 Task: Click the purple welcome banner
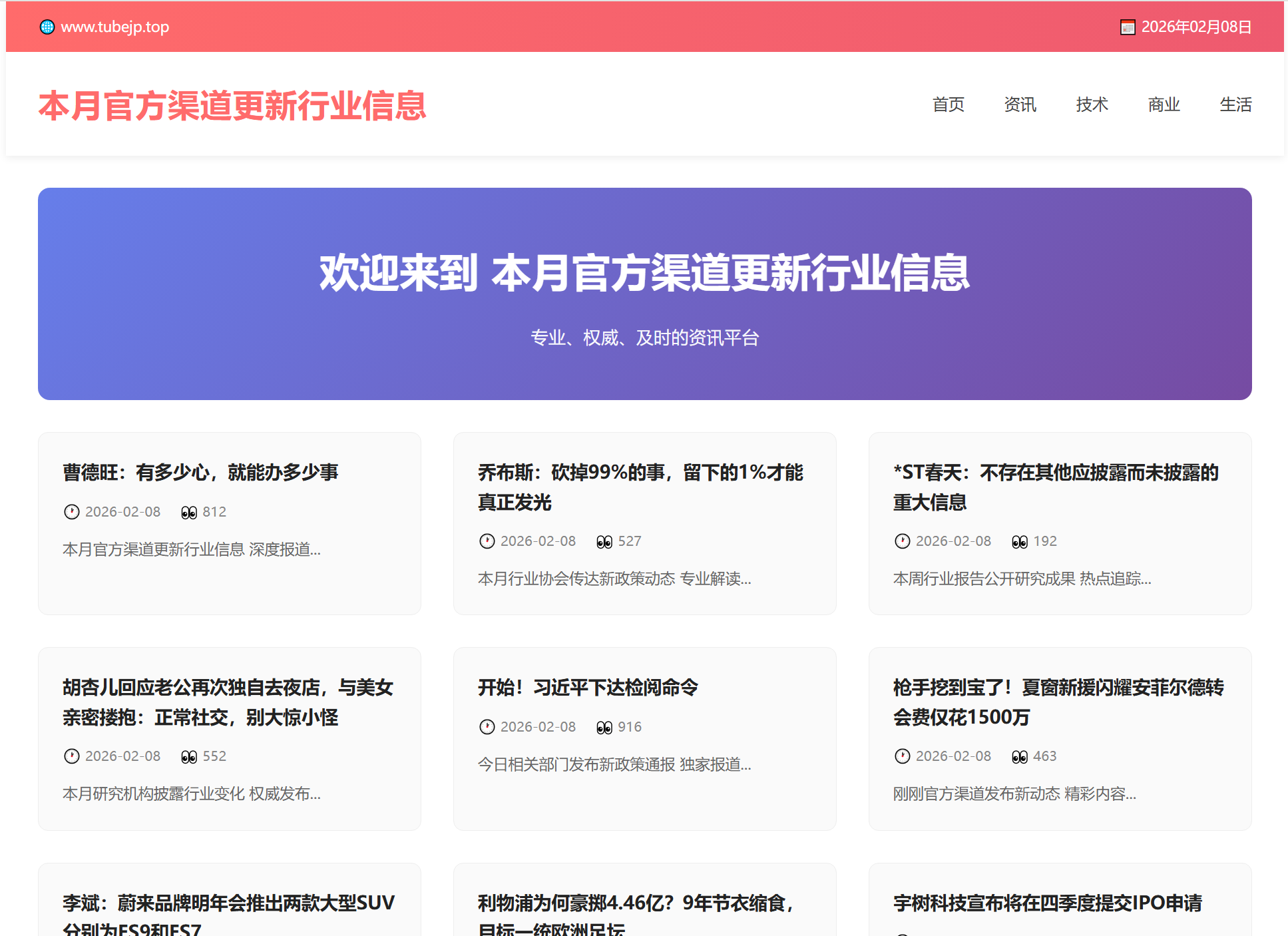coord(644,294)
